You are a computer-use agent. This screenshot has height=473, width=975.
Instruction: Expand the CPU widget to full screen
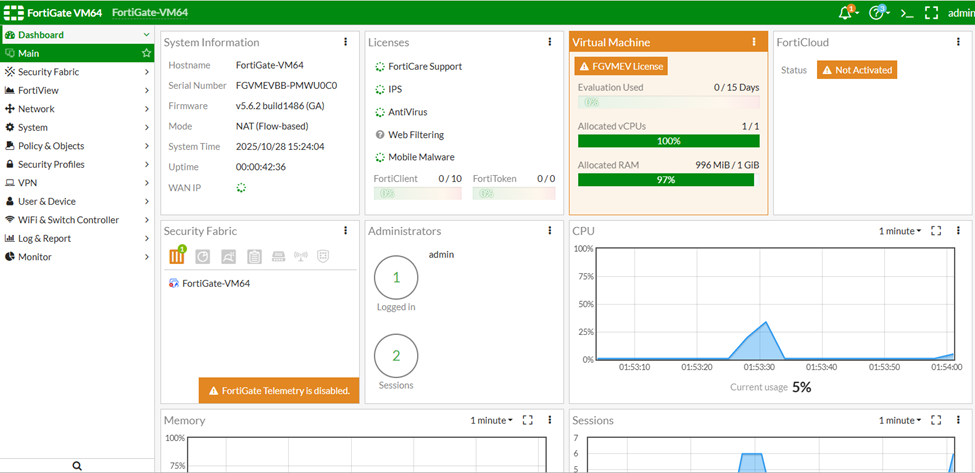(x=936, y=231)
